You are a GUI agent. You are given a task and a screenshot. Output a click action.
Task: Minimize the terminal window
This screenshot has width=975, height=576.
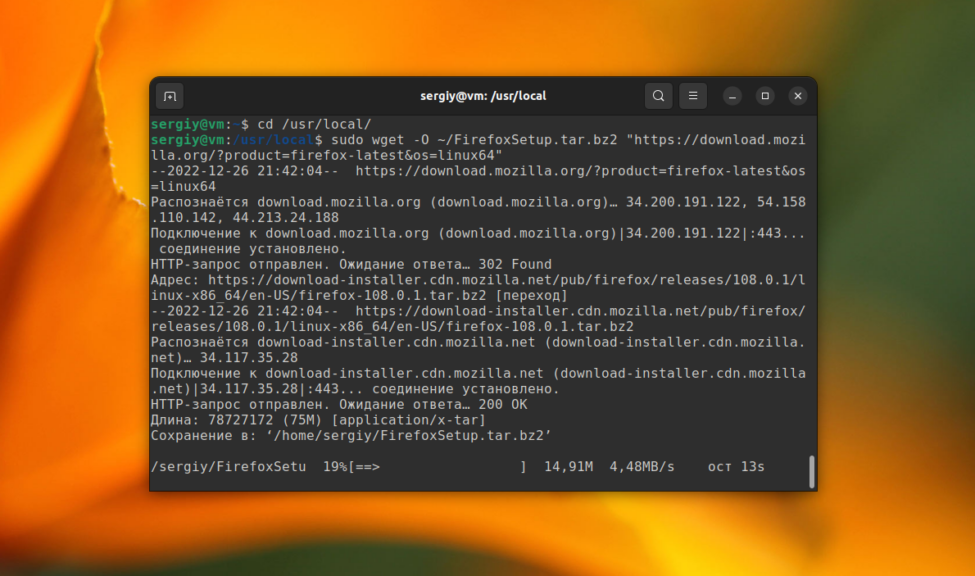click(x=732, y=96)
